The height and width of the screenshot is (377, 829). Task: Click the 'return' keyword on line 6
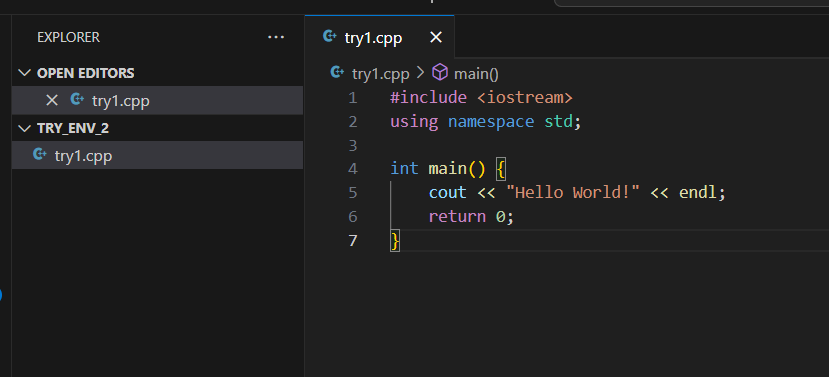click(x=457, y=216)
